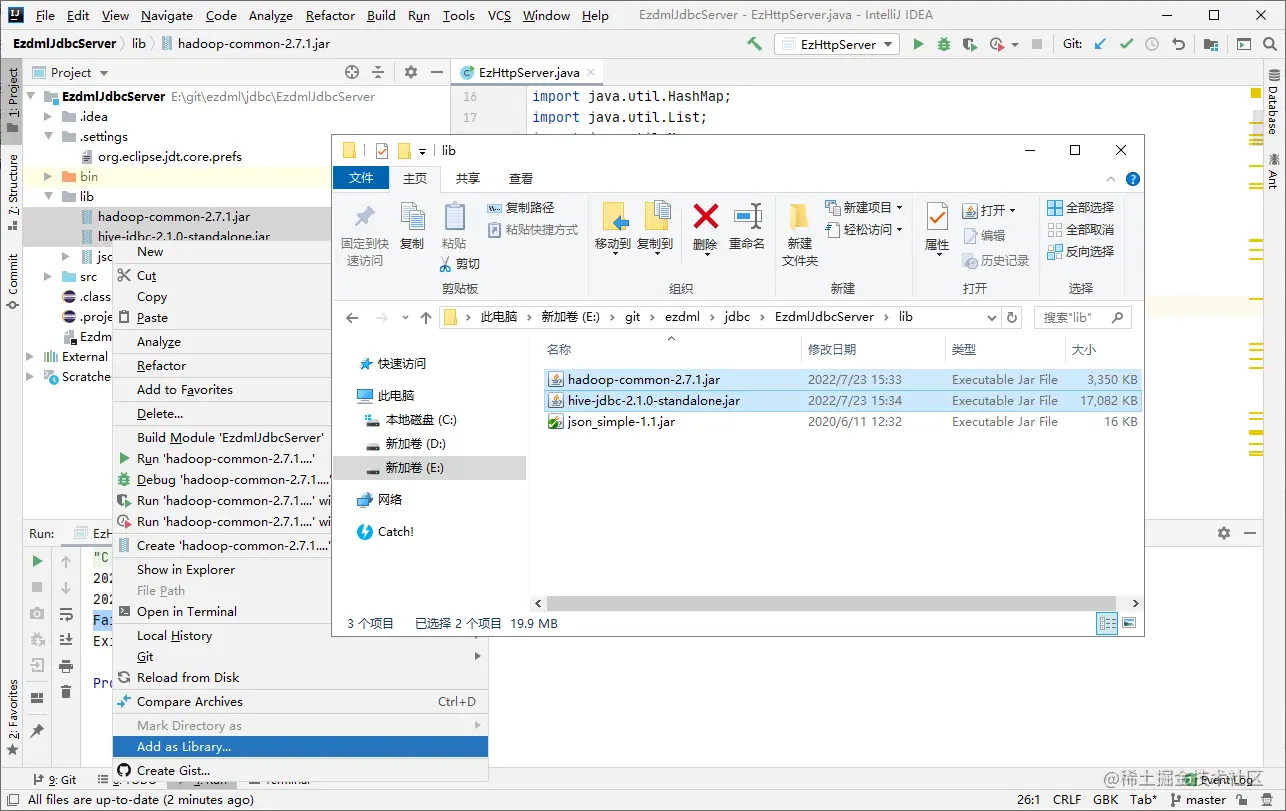The width and height of the screenshot is (1286, 811).
Task: Click the 文件 tab in Explorer
Action: (x=361, y=178)
